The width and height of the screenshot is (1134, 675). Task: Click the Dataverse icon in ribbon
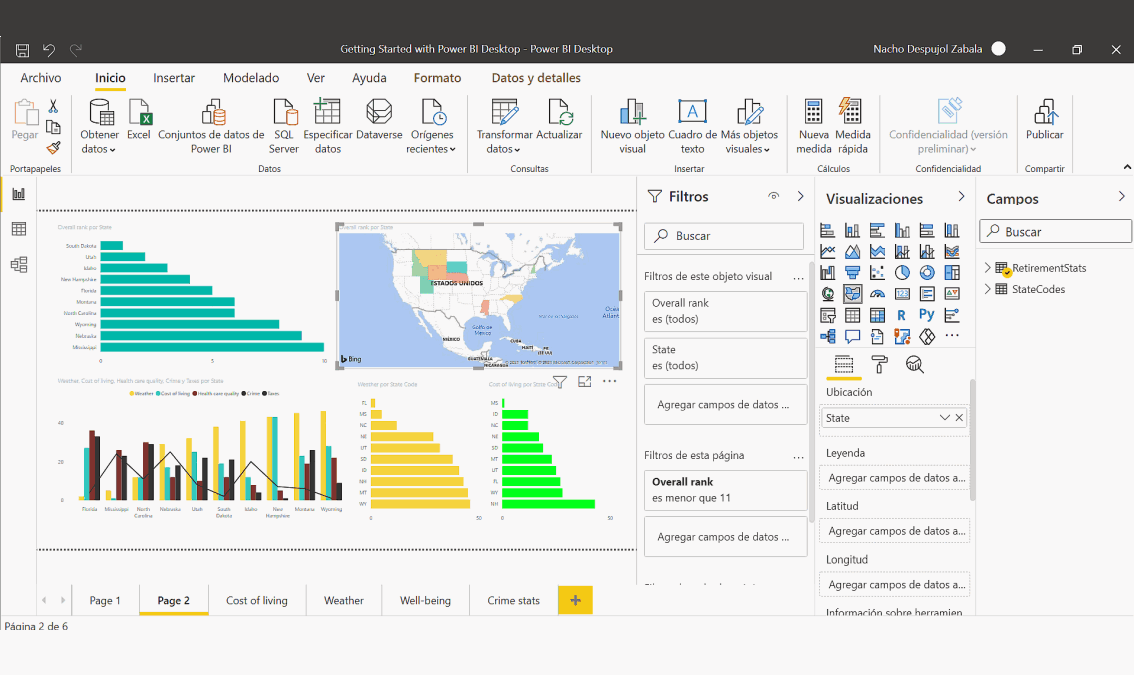[x=379, y=113]
